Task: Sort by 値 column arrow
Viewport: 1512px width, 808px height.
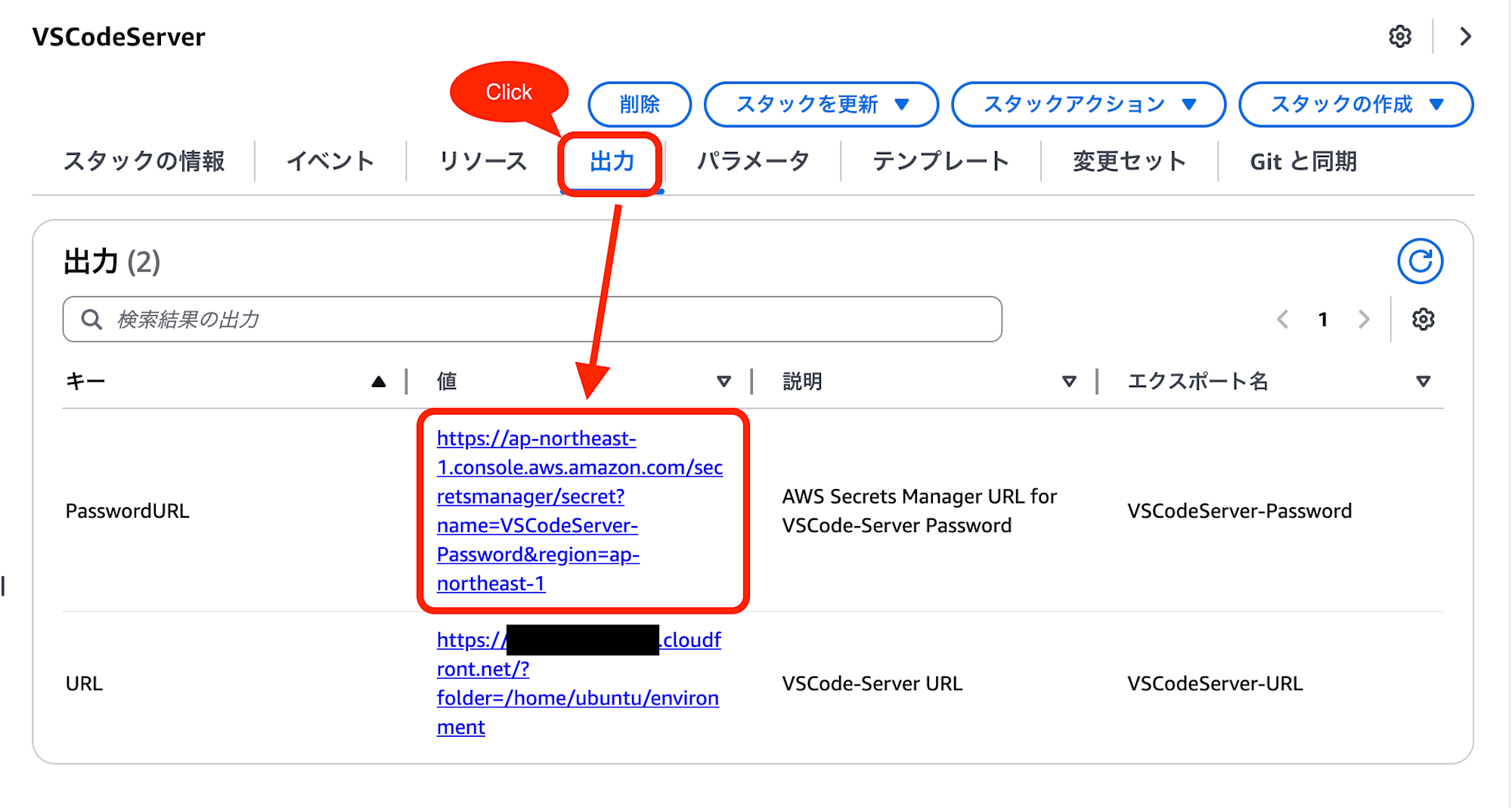Action: 723,382
